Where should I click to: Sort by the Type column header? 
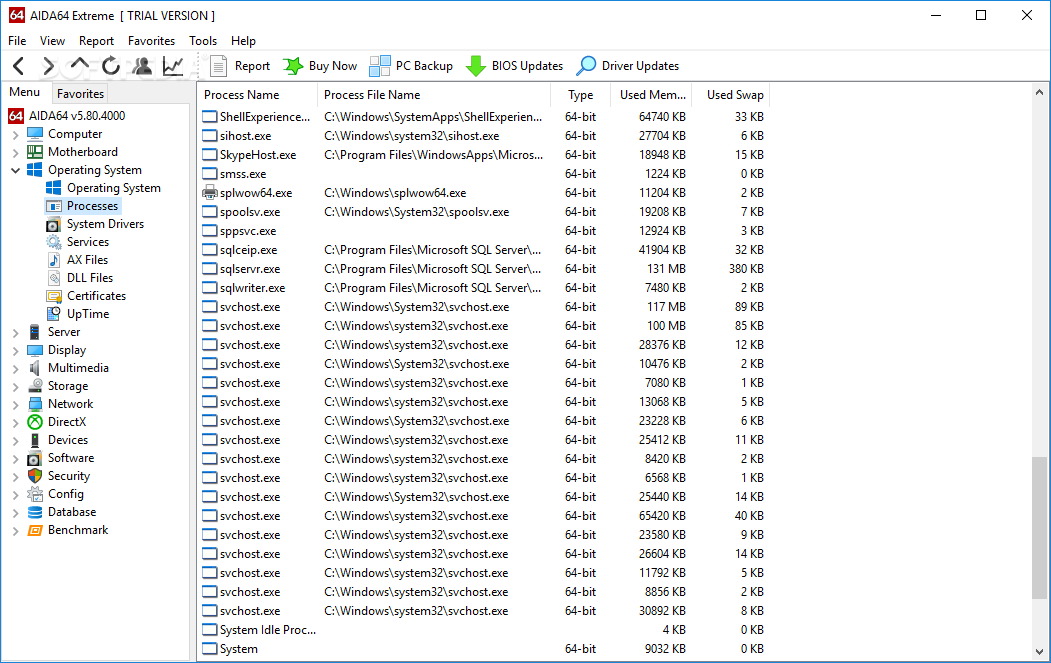(x=580, y=95)
